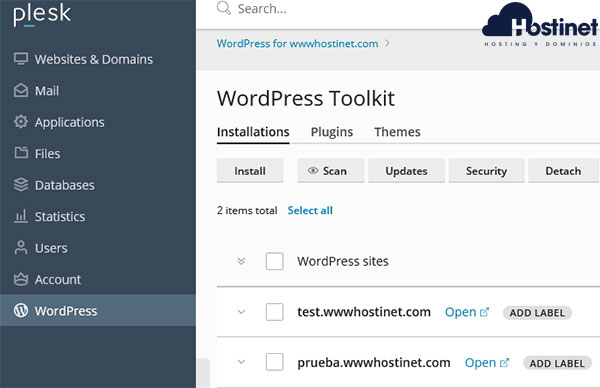Switch to the Themes tab
600x388 pixels.
tap(397, 132)
